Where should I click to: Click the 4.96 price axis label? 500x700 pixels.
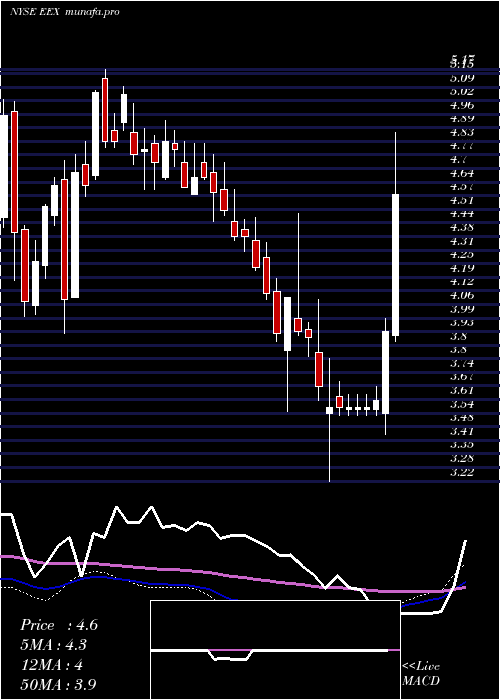[462, 105]
